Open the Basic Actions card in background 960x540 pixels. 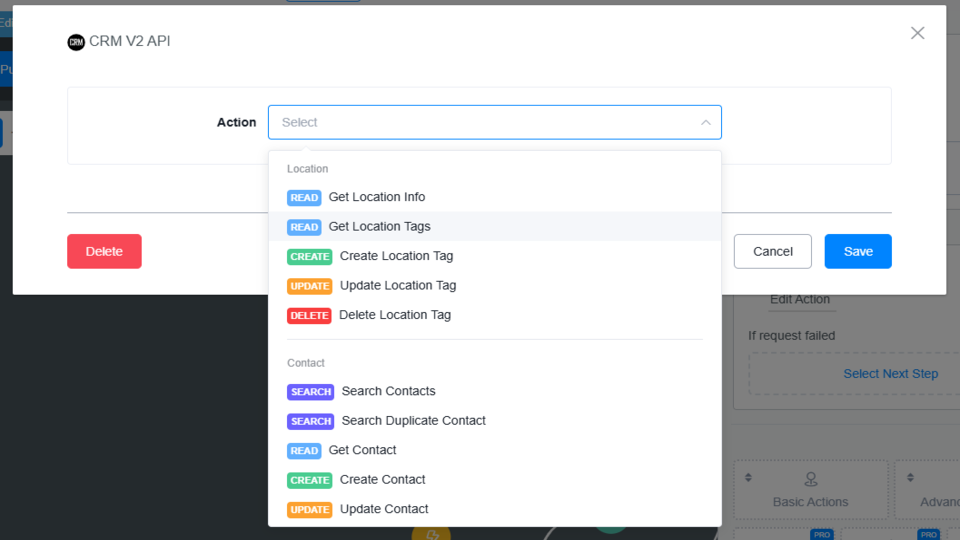tap(811, 490)
